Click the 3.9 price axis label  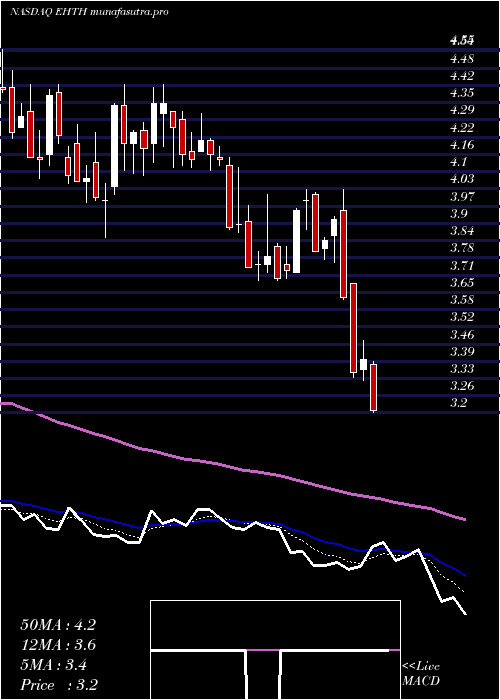(458, 213)
